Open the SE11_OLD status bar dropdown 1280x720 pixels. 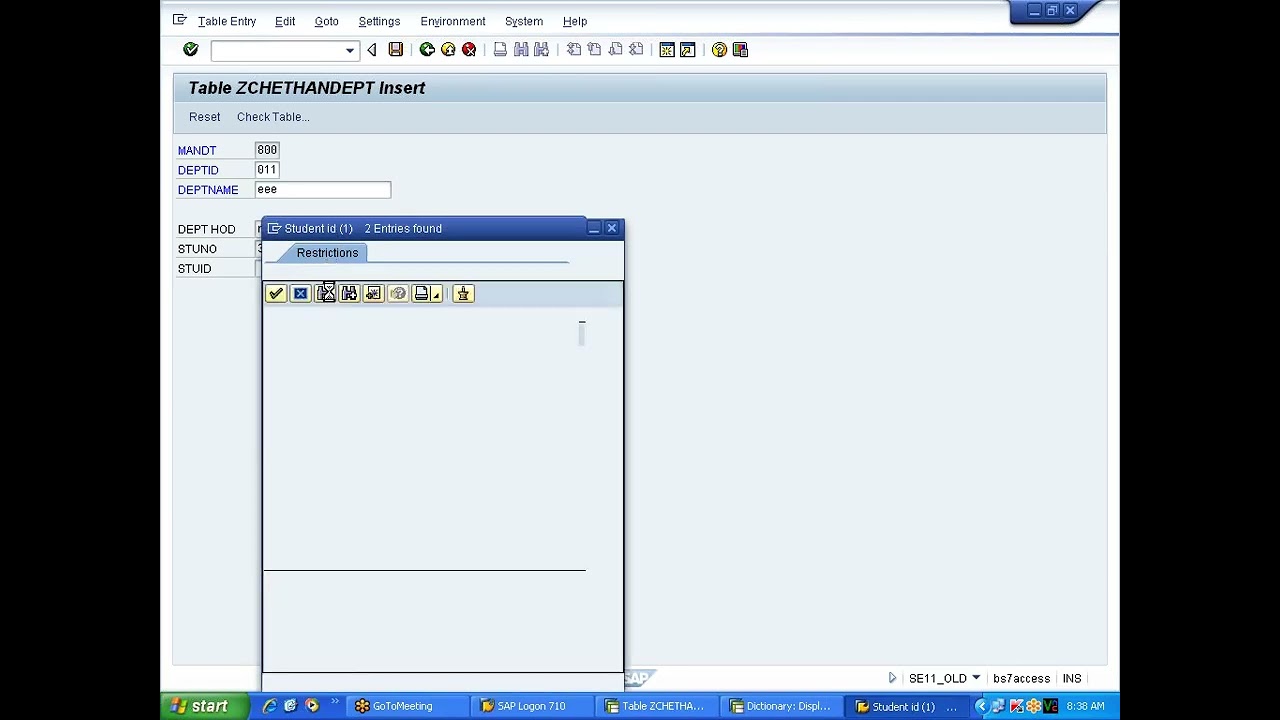pyautogui.click(x=976, y=678)
